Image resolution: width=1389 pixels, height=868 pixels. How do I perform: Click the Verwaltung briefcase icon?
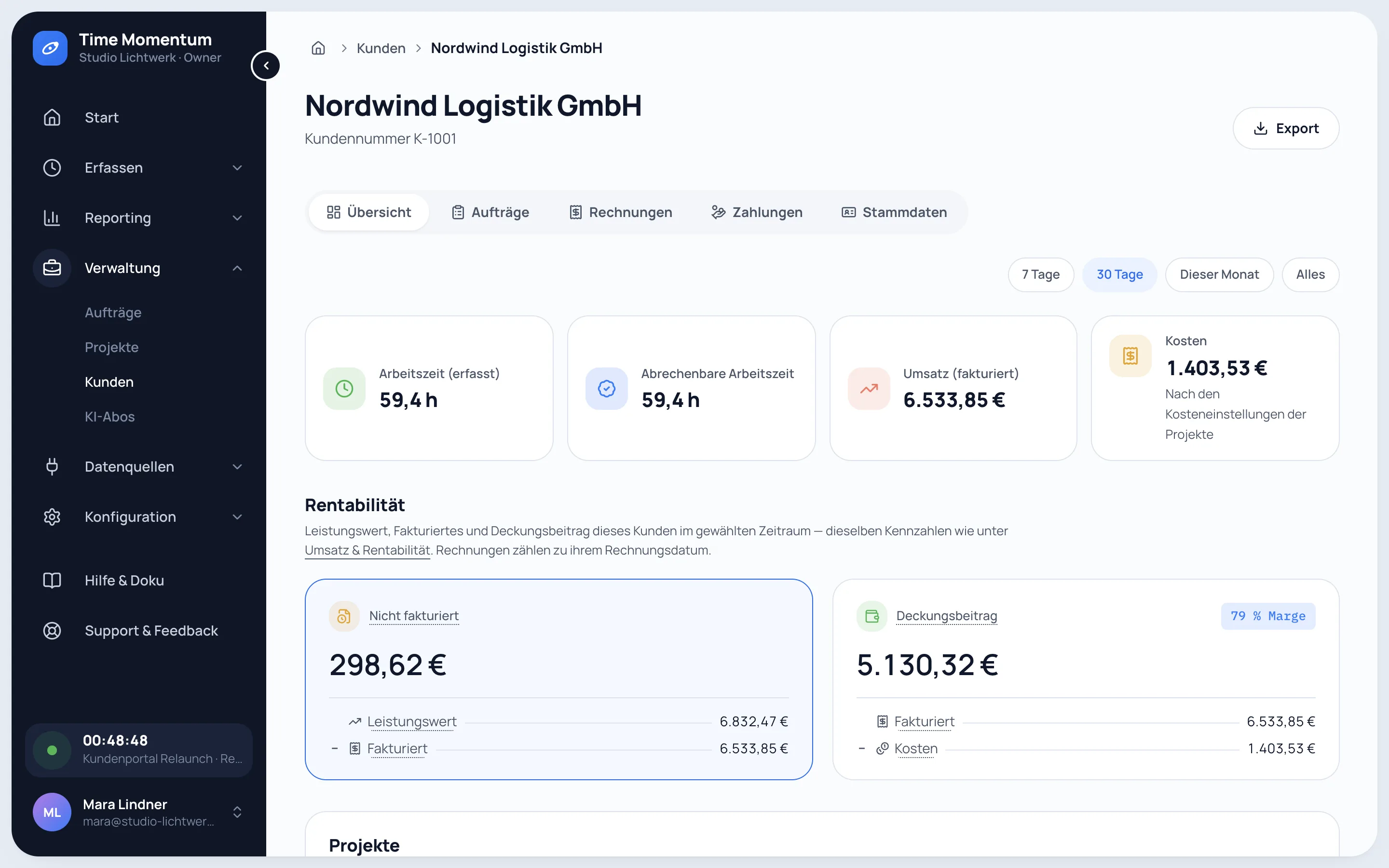click(x=52, y=268)
